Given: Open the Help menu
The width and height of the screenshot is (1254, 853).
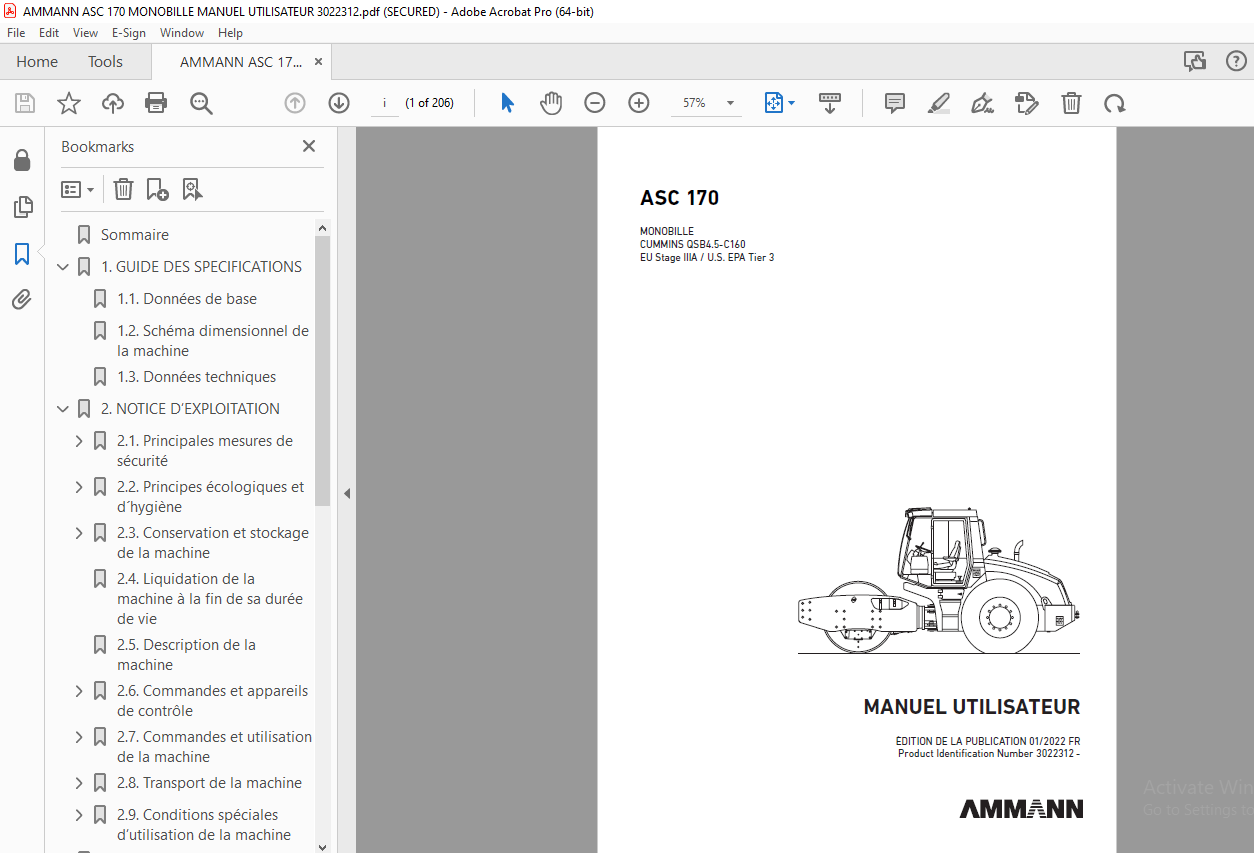Looking at the screenshot, I should 230,33.
